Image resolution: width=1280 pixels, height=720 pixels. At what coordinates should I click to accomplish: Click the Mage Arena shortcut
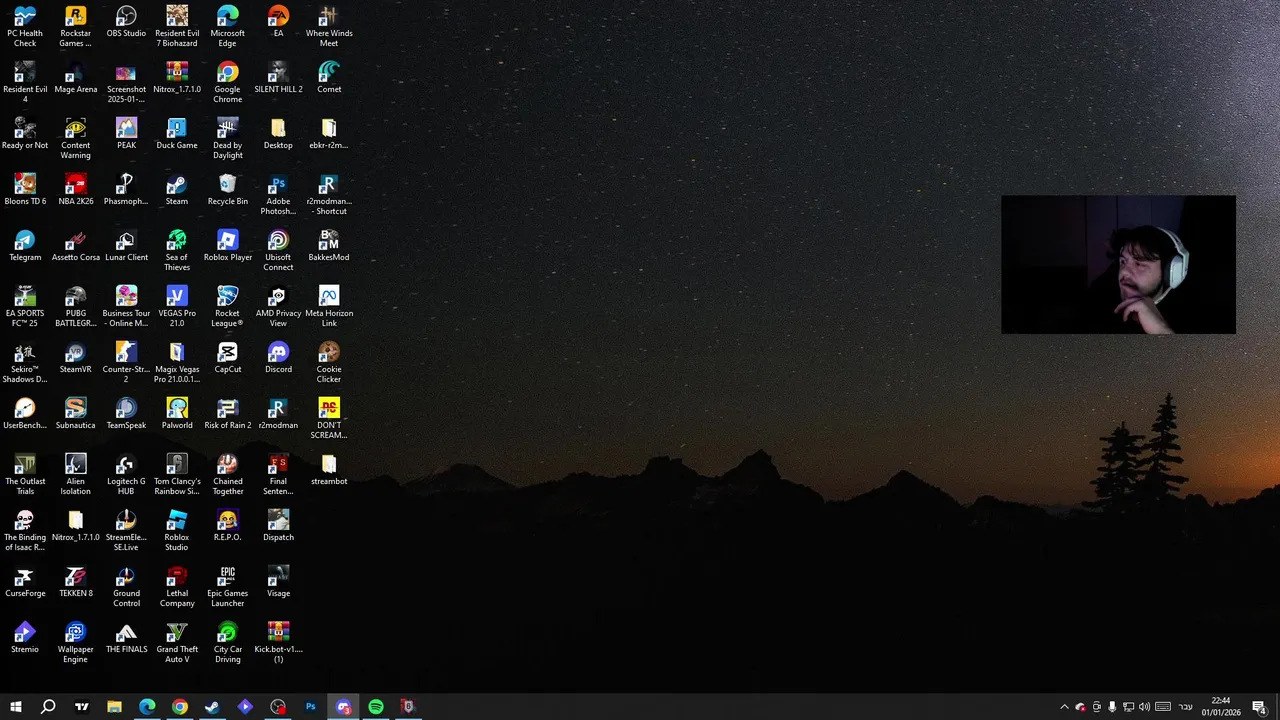(x=76, y=78)
